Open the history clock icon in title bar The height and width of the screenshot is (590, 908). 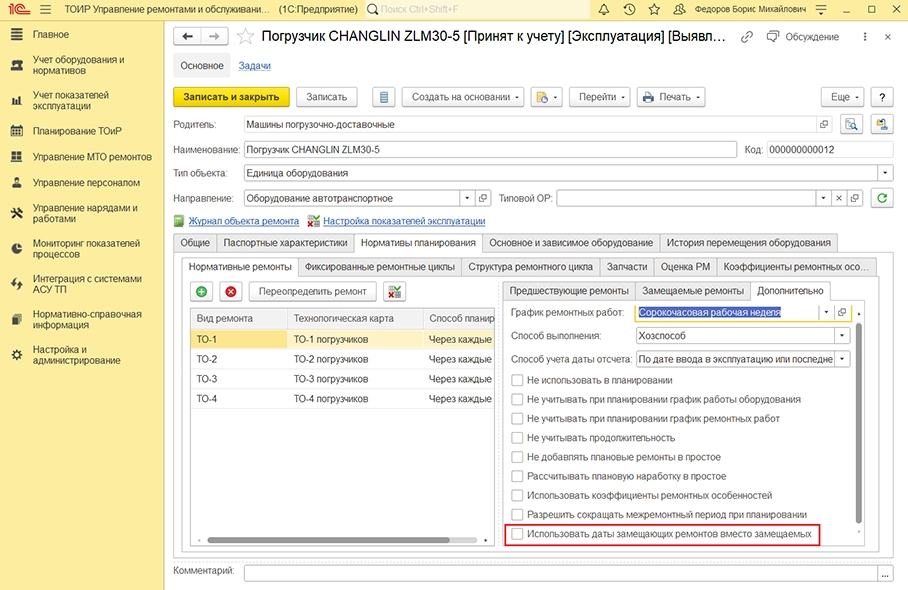click(x=629, y=10)
